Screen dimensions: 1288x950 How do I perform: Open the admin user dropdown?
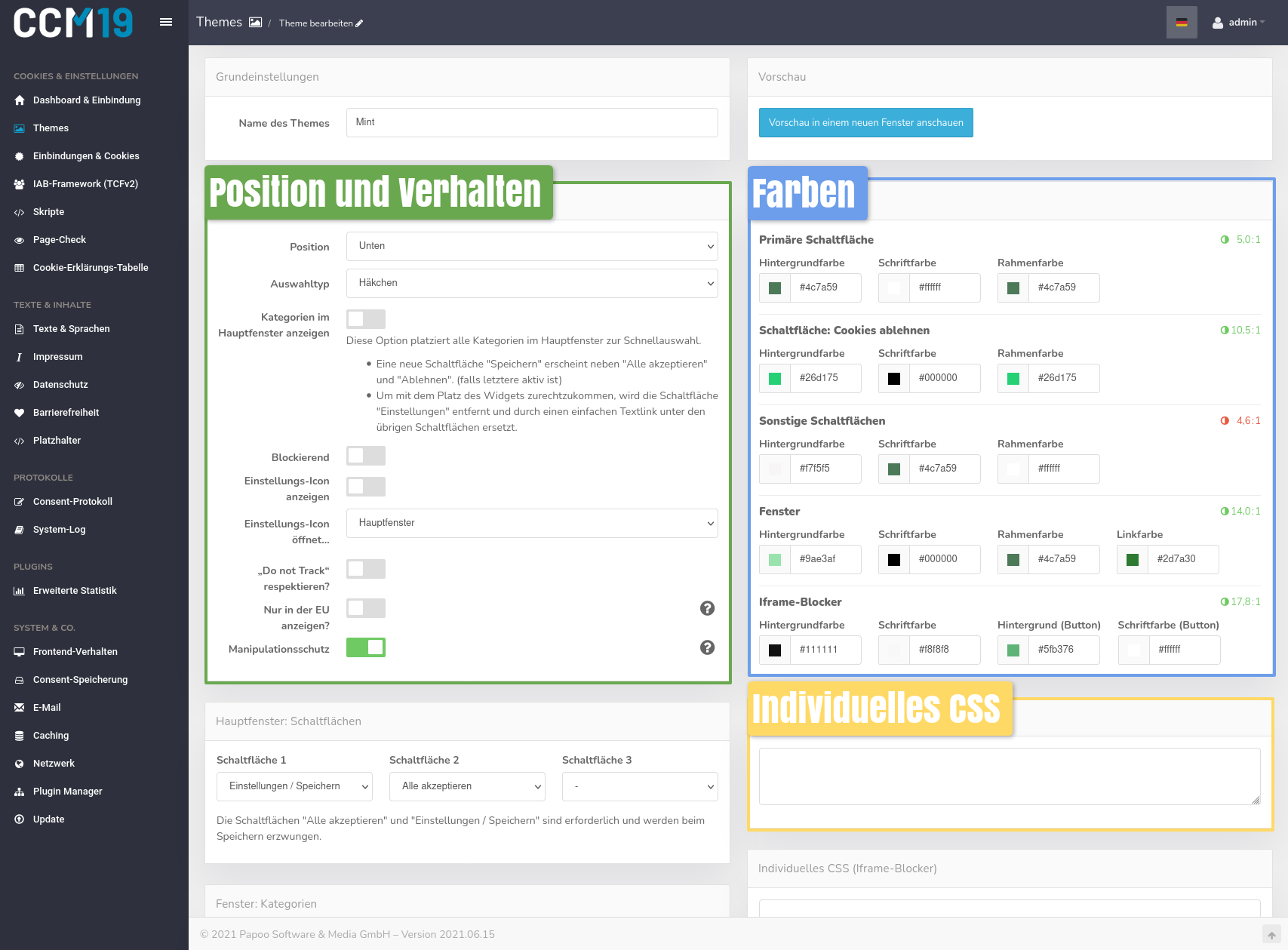1238,23
